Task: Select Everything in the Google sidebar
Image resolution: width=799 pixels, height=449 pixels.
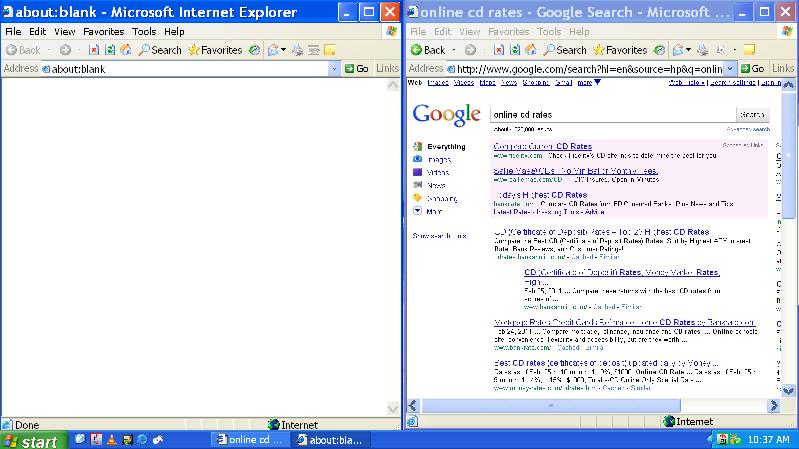Action: tap(439, 147)
